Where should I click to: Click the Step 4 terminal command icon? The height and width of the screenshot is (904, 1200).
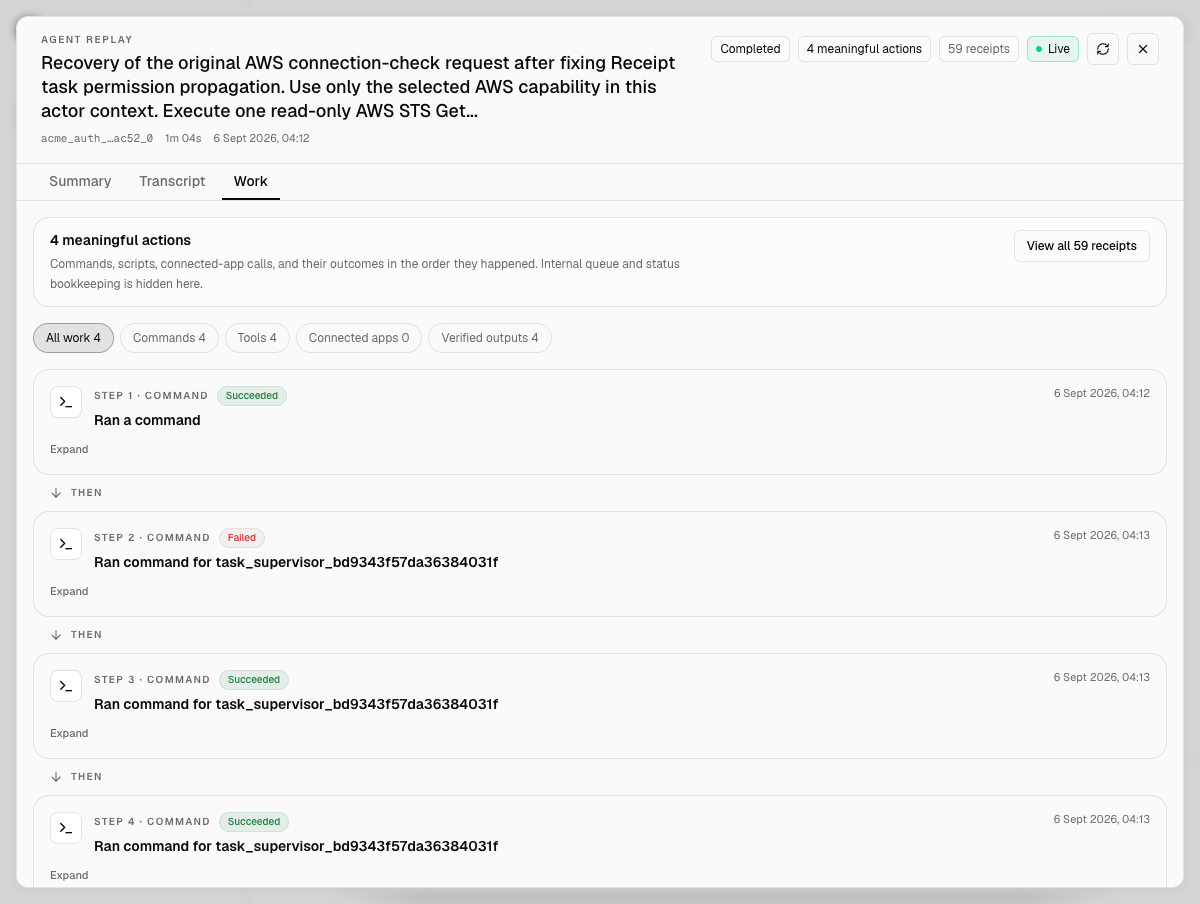(x=66, y=828)
